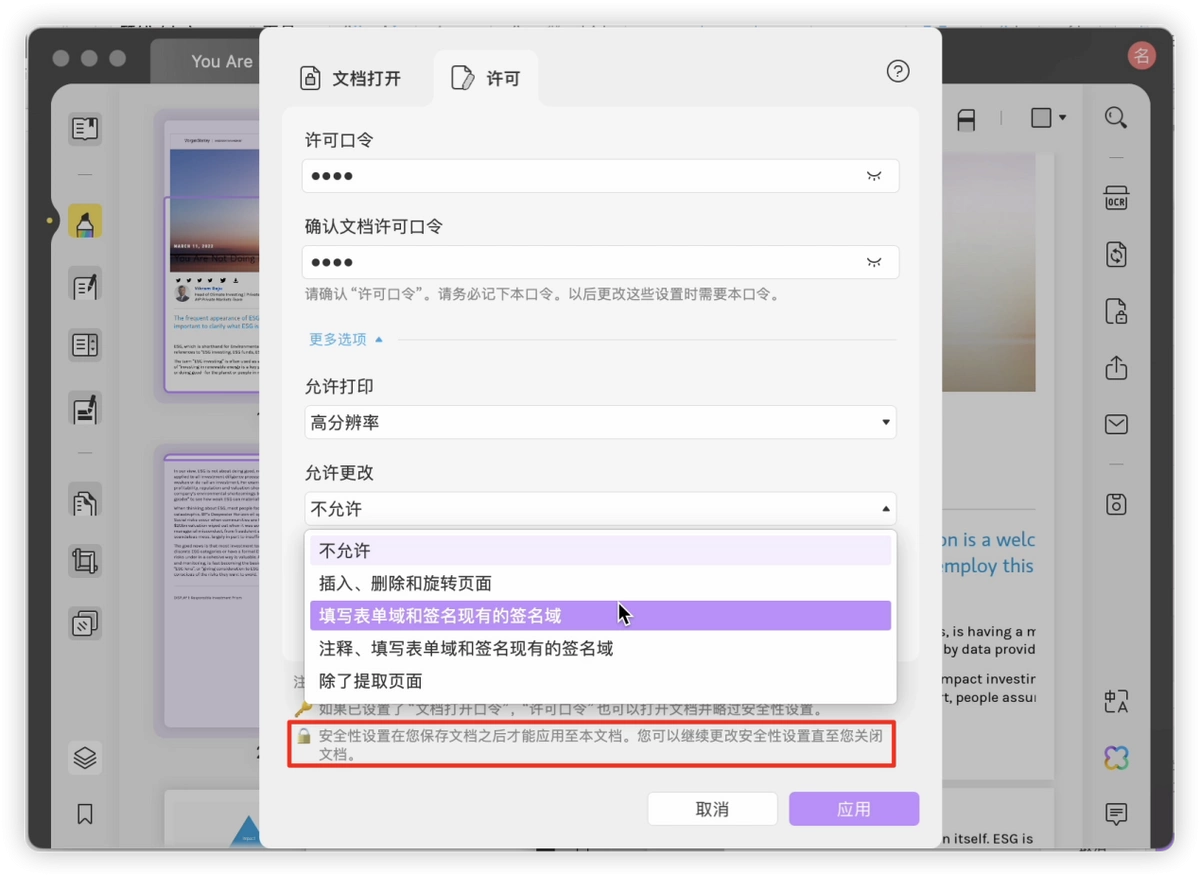Screen dimensions: 1200x877
Task: Open the translate tool icon
Action: (x=1116, y=702)
